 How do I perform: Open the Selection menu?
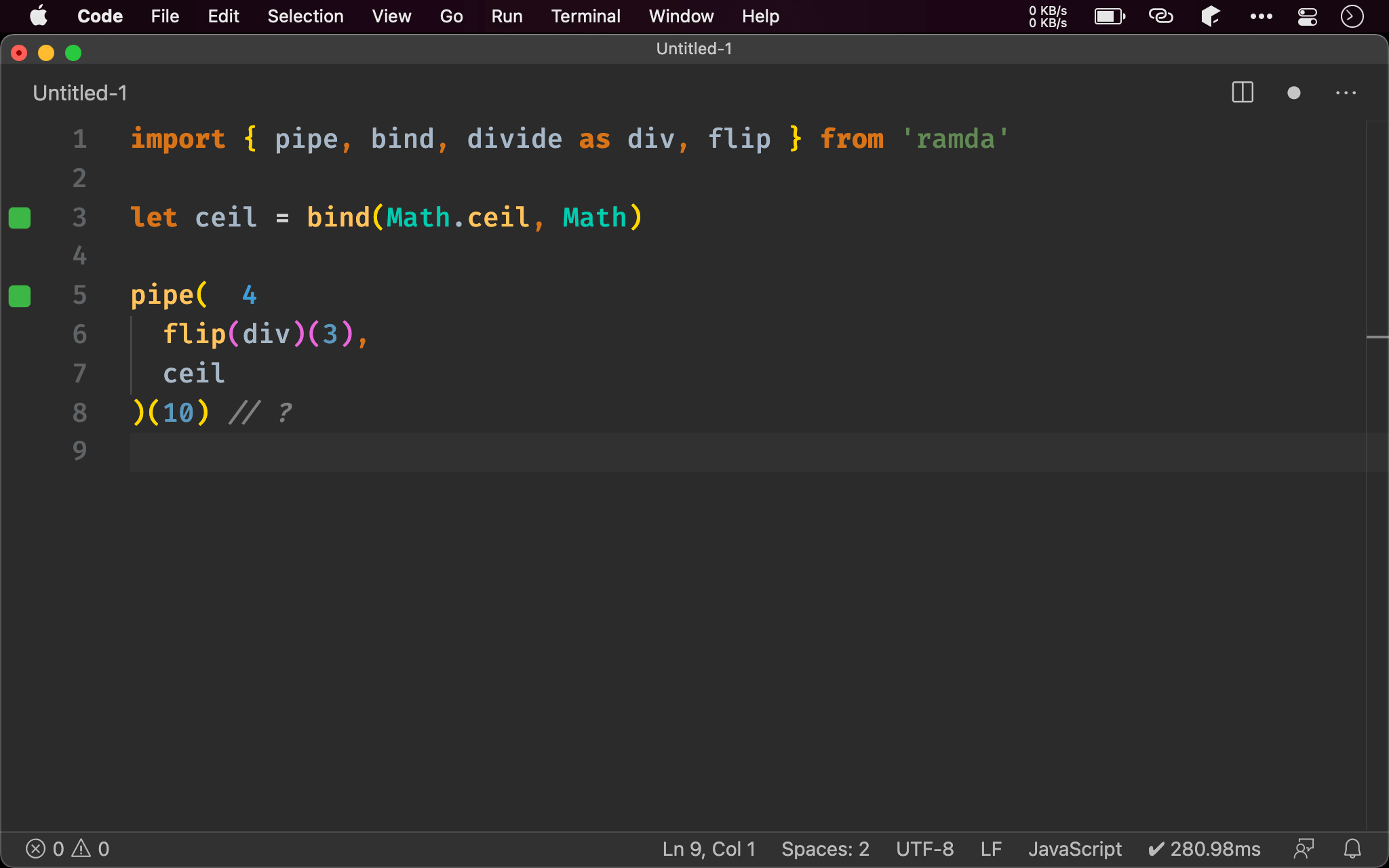pyautogui.click(x=305, y=16)
